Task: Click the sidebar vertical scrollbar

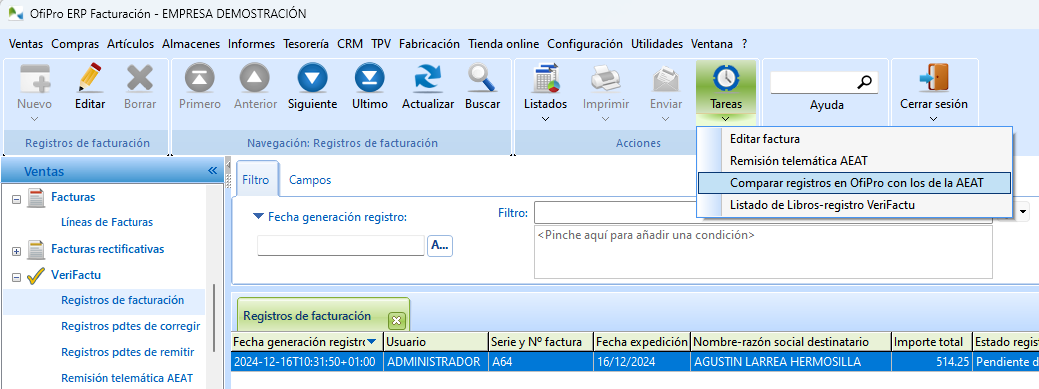Action: click(213, 319)
